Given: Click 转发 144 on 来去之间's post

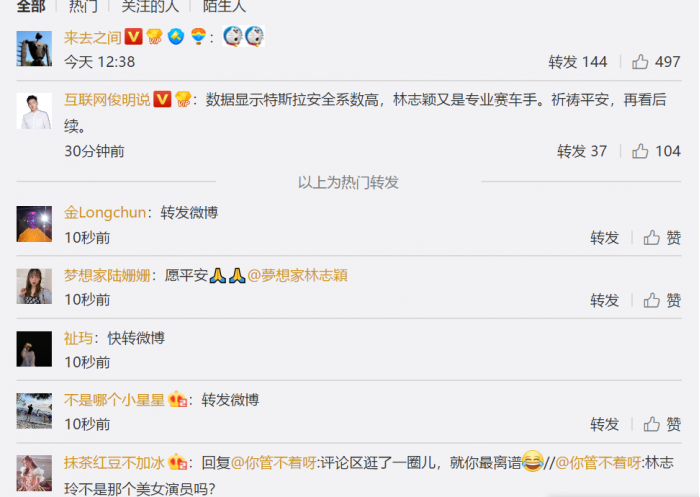Looking at the screenshot, I should (578, 62).
